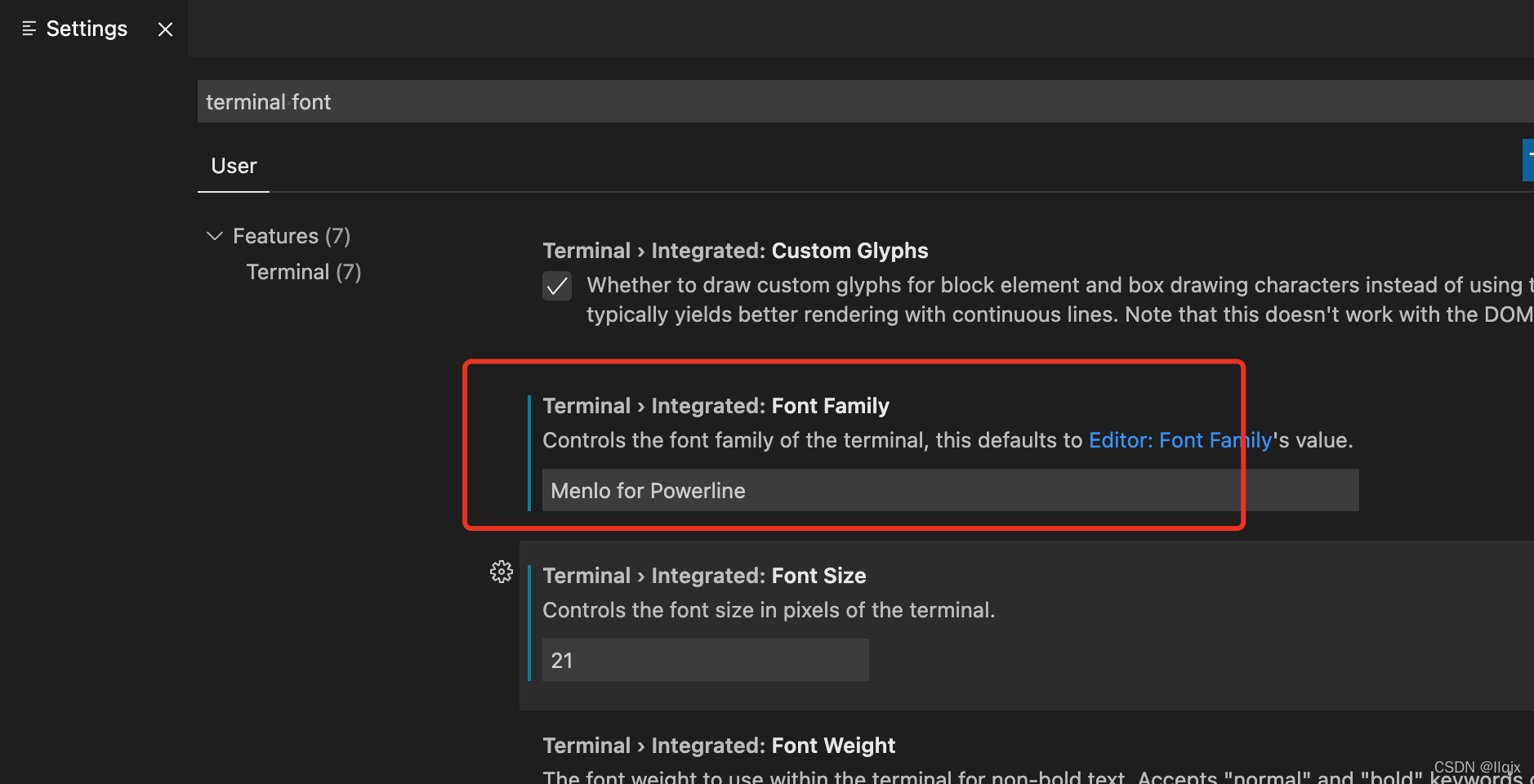Click the blue button at right edge

tap(1527, 159)
